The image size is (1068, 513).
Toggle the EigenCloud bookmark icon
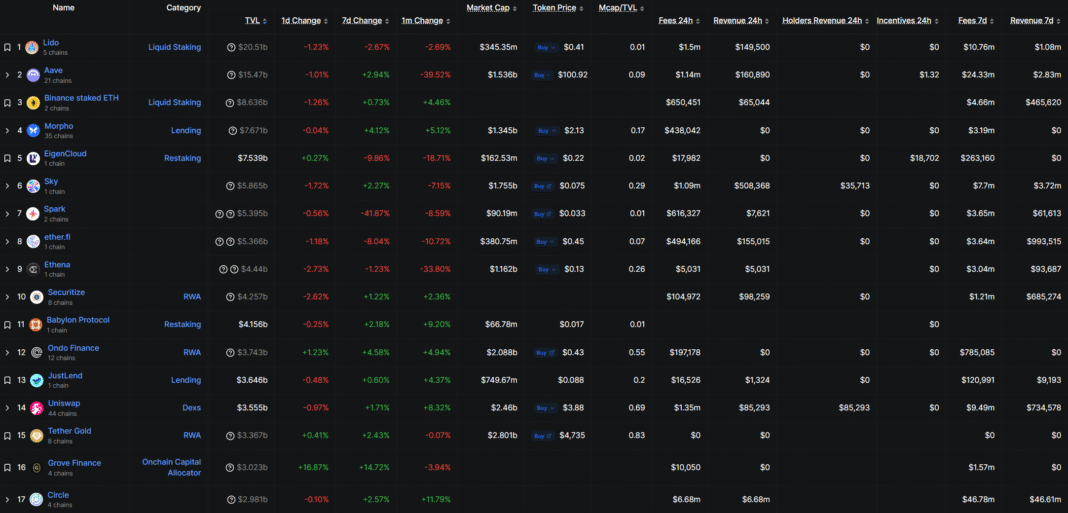click(x=7, y=159)
